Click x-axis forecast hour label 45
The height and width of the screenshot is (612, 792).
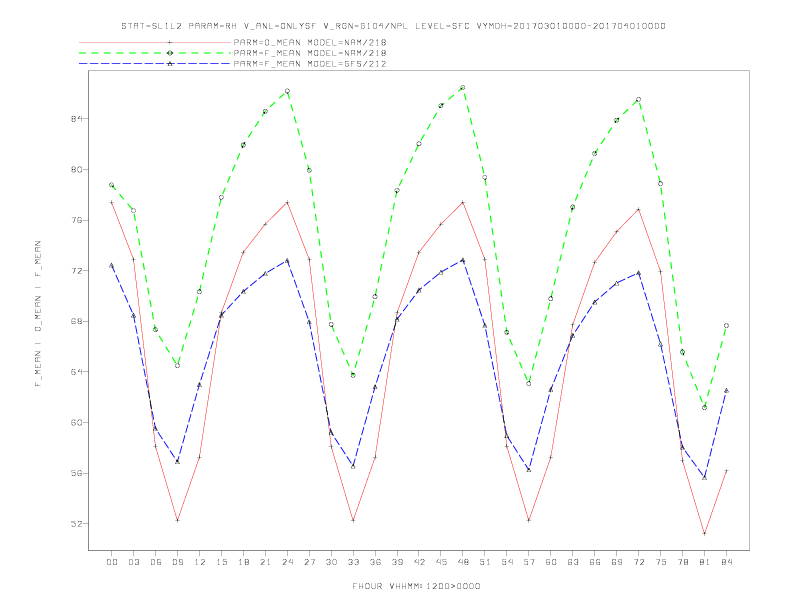[441, 562]
